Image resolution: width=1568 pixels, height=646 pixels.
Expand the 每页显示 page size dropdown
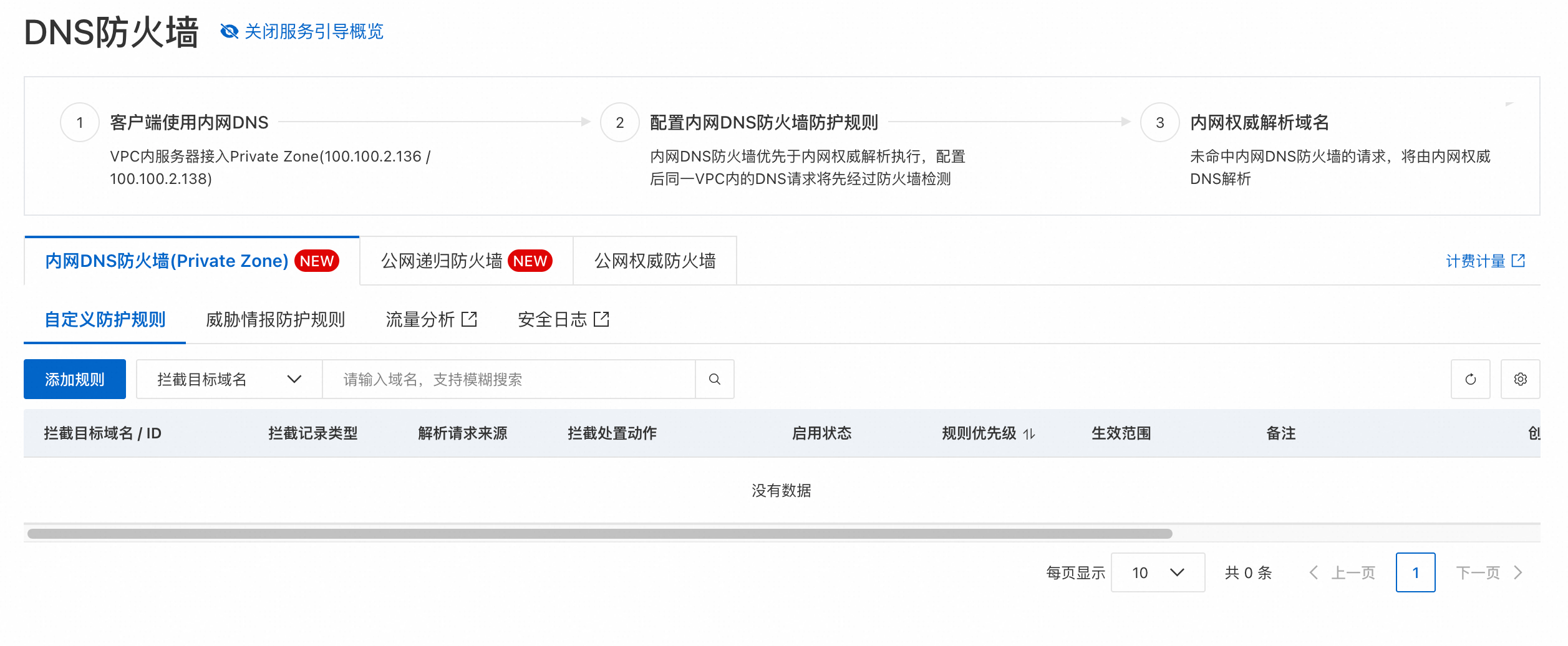[x=1158, y=572]
